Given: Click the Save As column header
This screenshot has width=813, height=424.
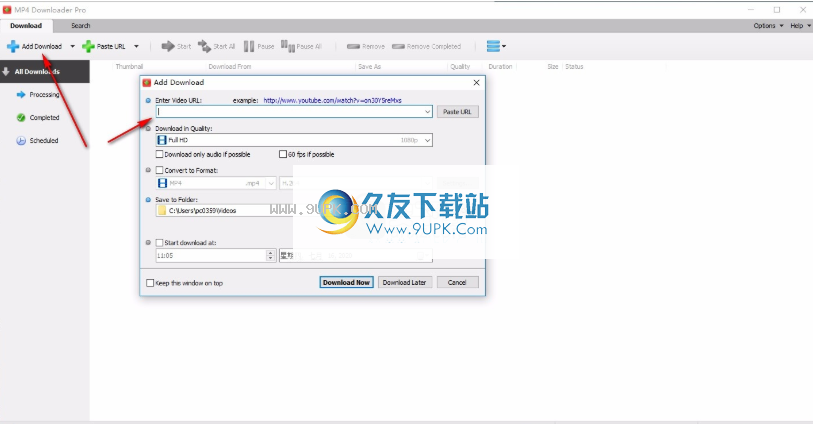Looking at the screenshot, I should [369, 66].
